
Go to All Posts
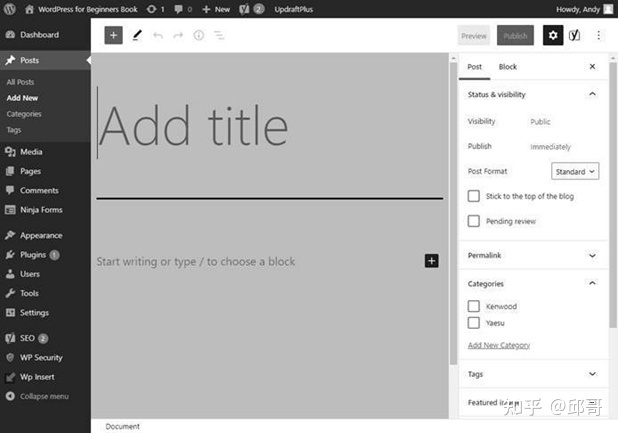[20, 82]
